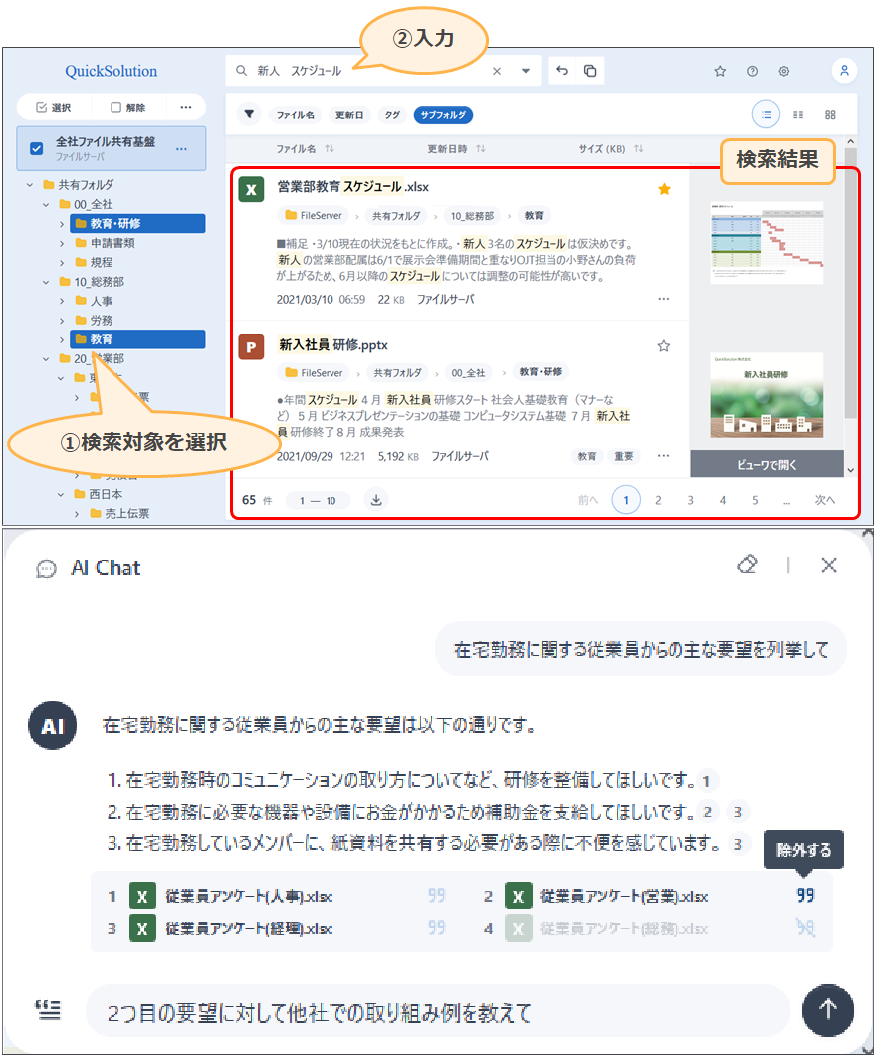Go to results page 5
The width and height of the screenshot is (876, 1060).
click(x=755, y=500)
